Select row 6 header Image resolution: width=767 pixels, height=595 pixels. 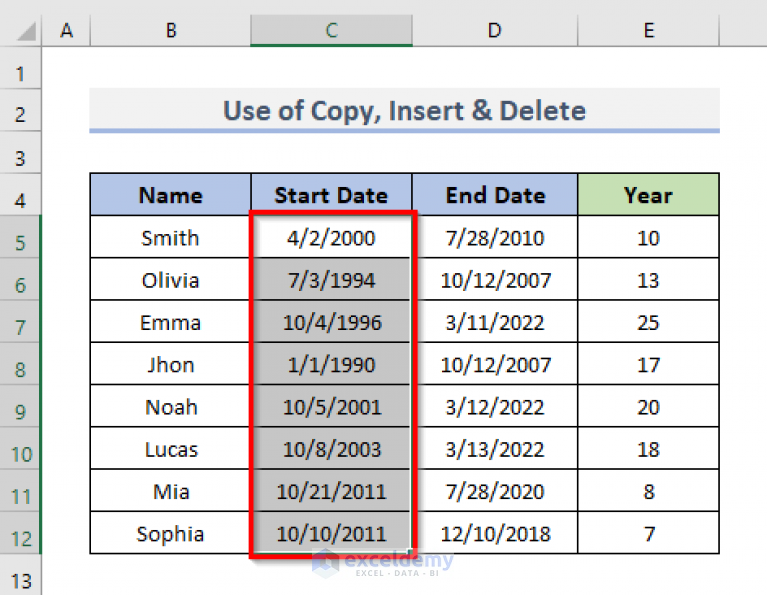click(20, 279)
